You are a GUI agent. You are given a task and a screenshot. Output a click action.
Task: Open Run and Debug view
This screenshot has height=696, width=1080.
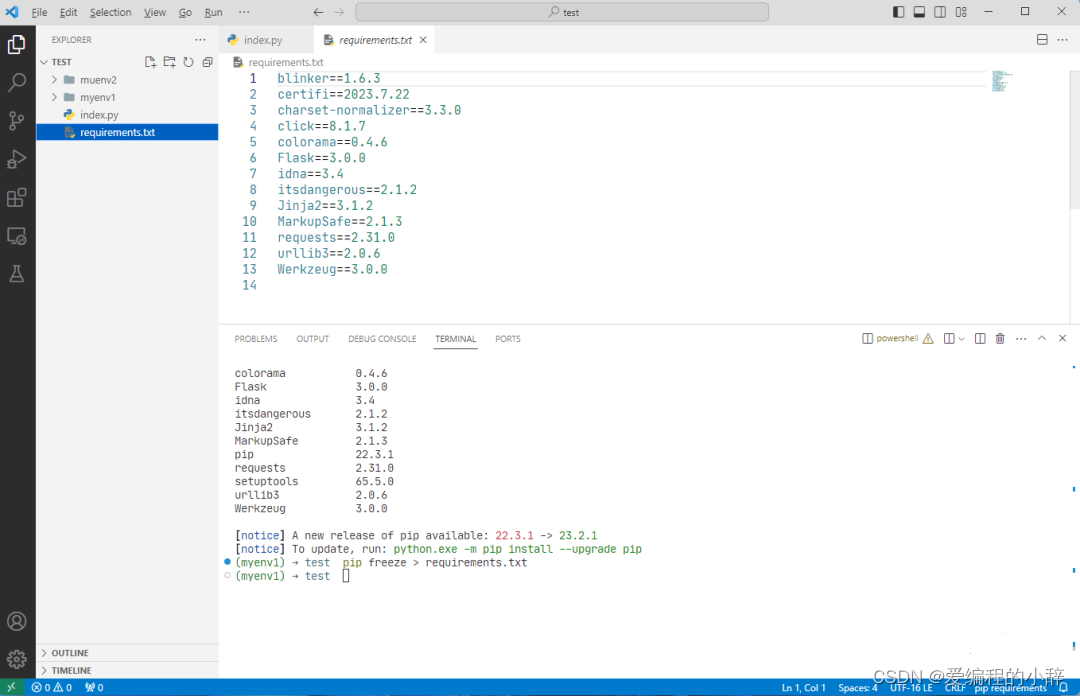pos(17,159)
